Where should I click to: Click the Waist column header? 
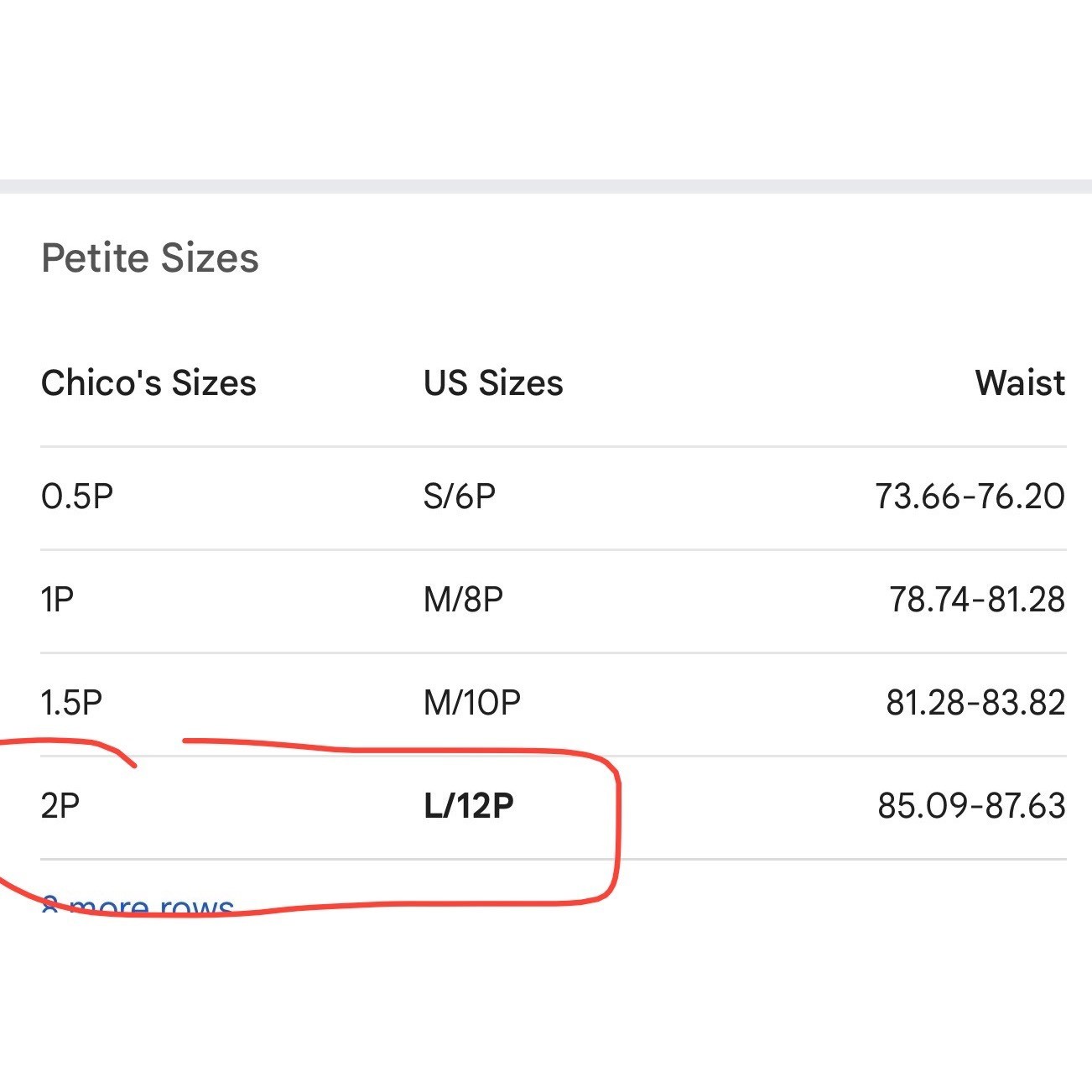[x=1019, y=383]
